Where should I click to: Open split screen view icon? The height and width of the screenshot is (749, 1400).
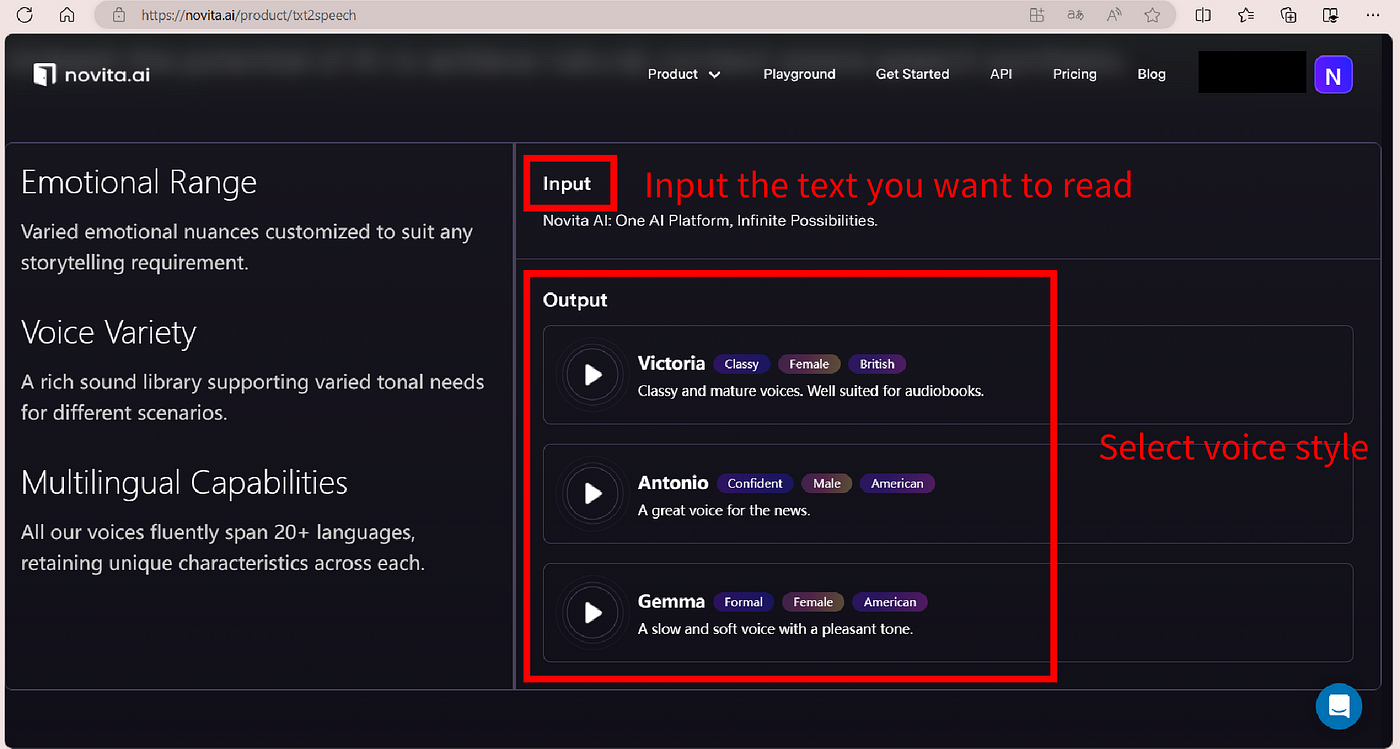[x=1204, y=15]
